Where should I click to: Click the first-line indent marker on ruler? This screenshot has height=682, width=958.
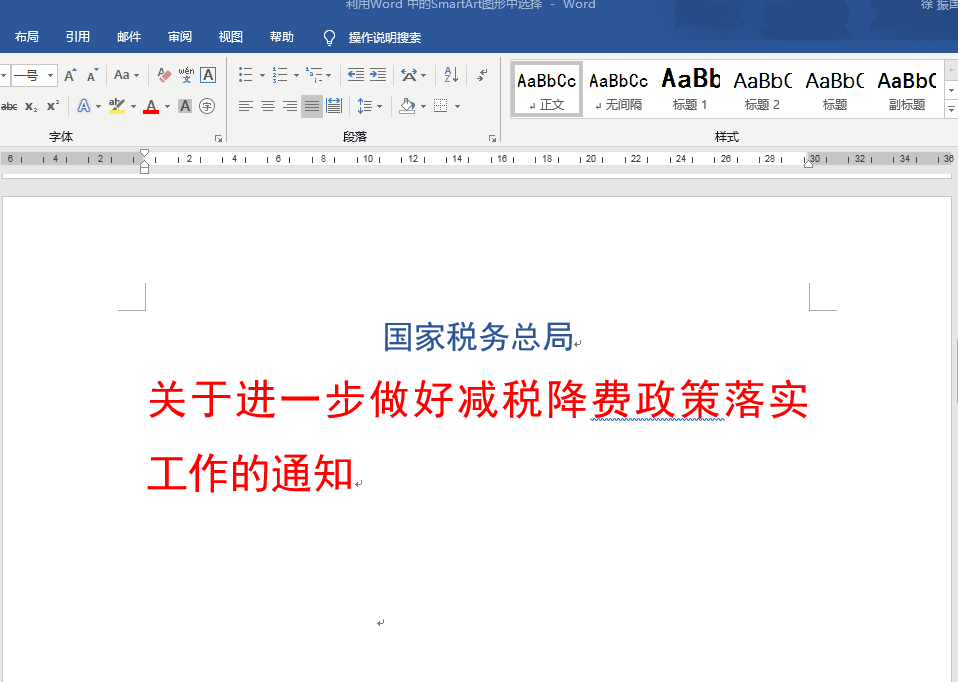(144, 153)
